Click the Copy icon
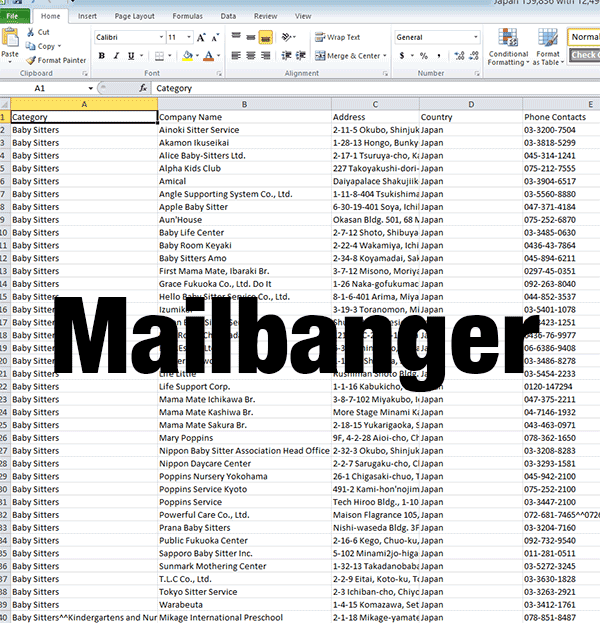 [31, 46]
